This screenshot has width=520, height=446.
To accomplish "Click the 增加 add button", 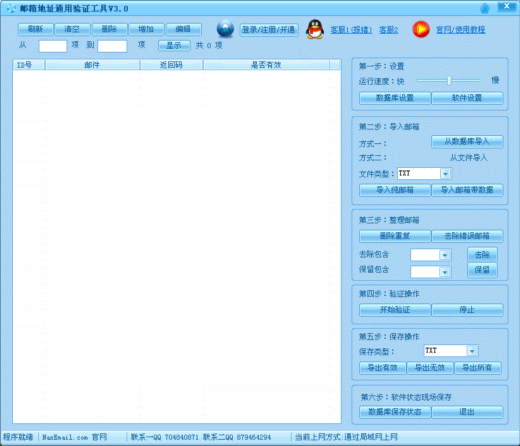I will point(146,29).
